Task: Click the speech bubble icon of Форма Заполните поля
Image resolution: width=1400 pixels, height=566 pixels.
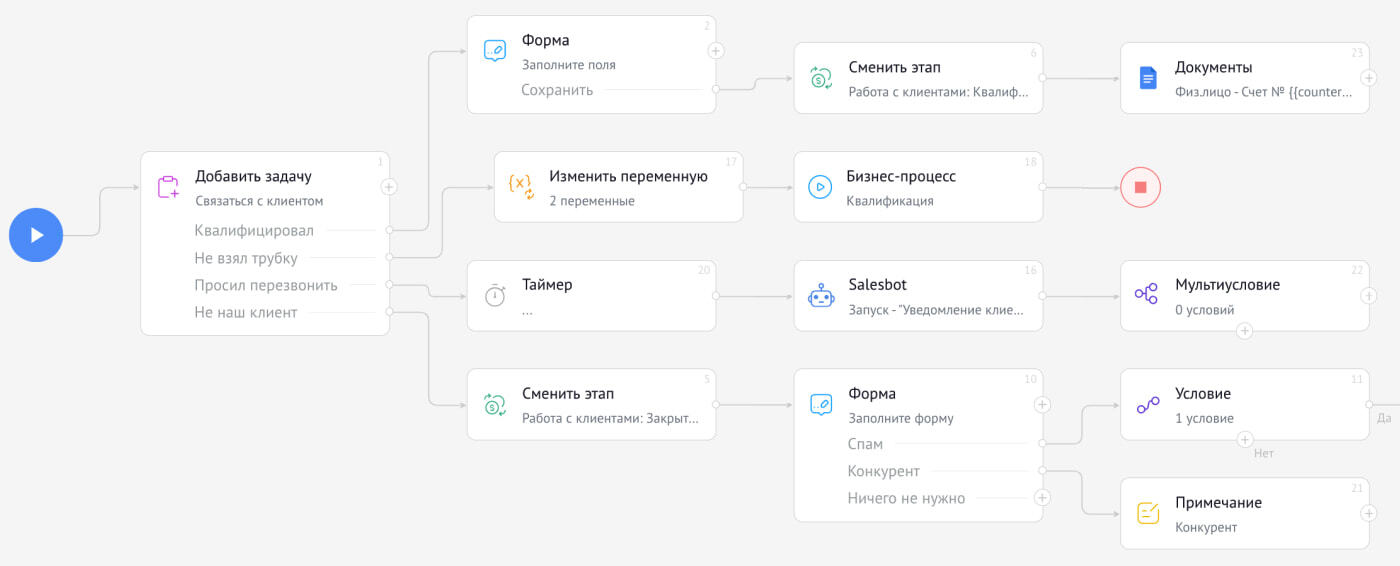Action: 495,51
